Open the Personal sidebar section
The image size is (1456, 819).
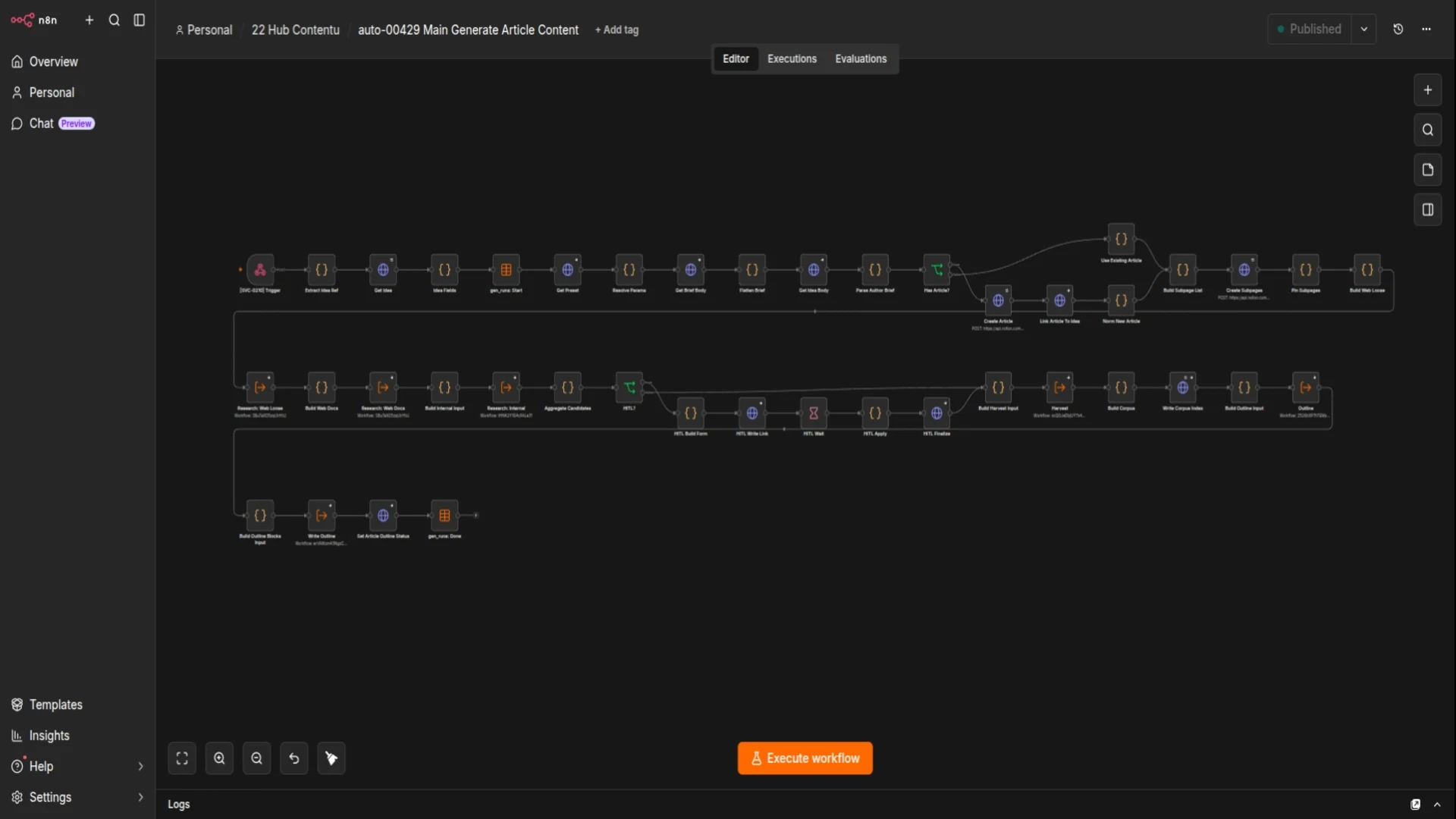(x=77, y=93)
